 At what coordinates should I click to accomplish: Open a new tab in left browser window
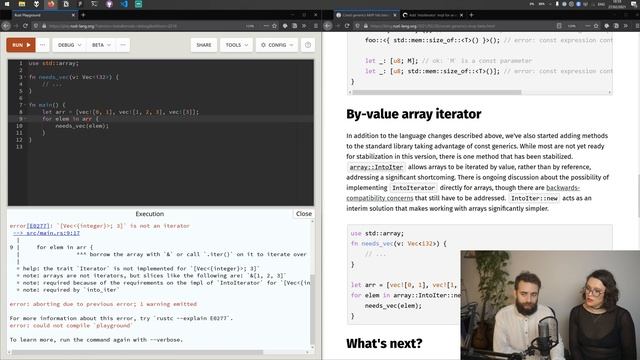coord(83,15)
